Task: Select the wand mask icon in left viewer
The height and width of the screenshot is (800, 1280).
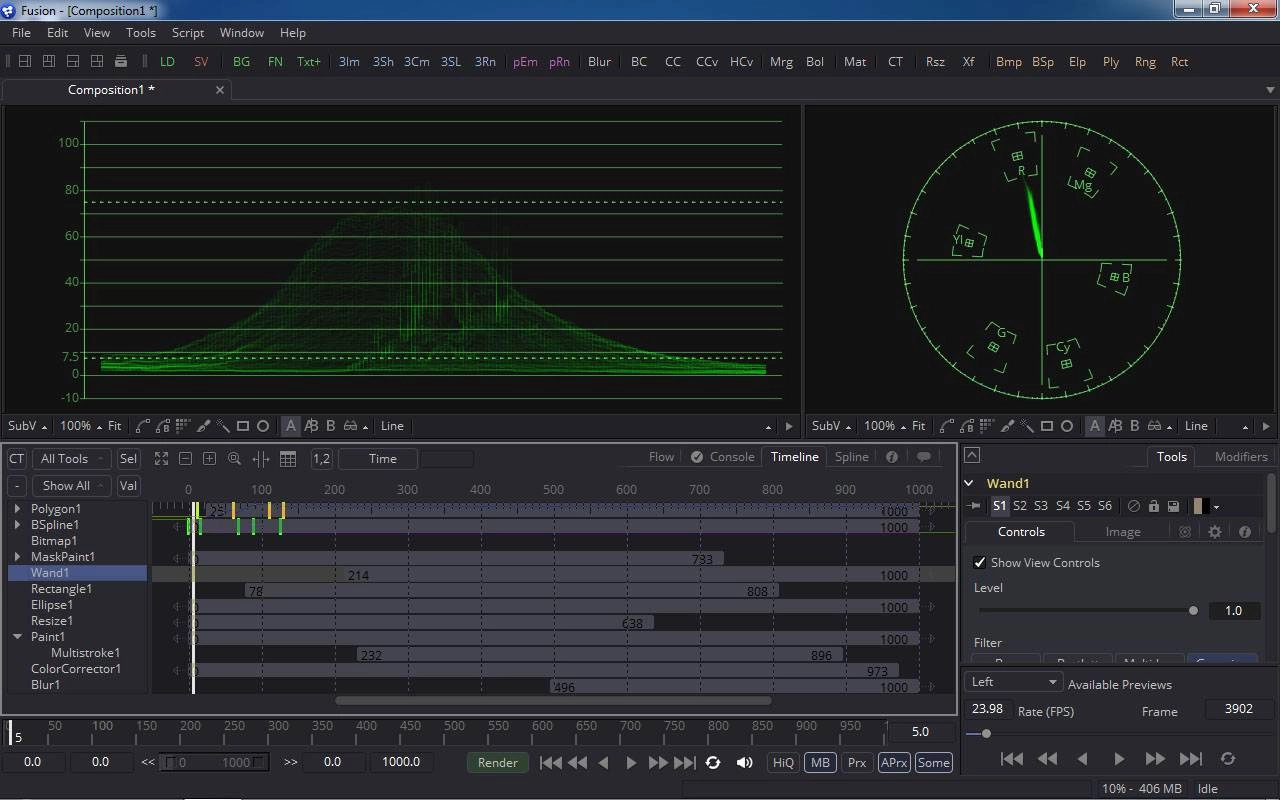Action: point(223,426)
